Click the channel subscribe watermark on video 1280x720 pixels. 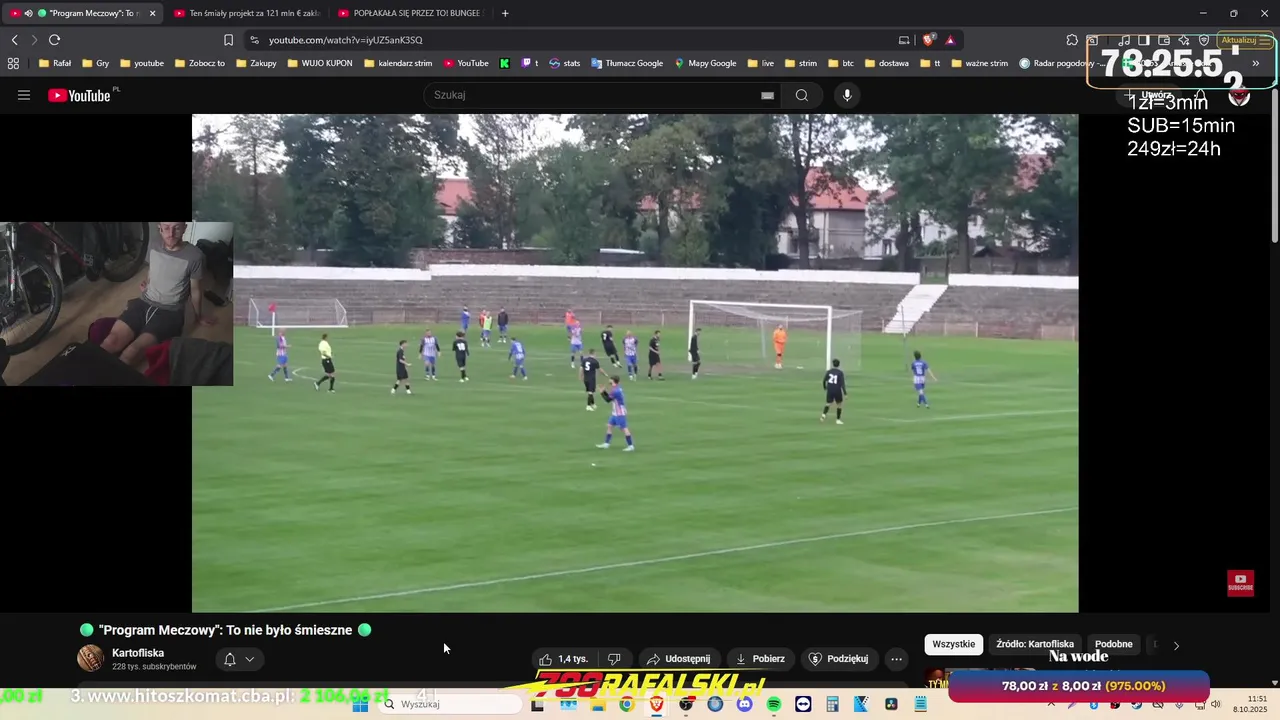[x=1240, y=583]
